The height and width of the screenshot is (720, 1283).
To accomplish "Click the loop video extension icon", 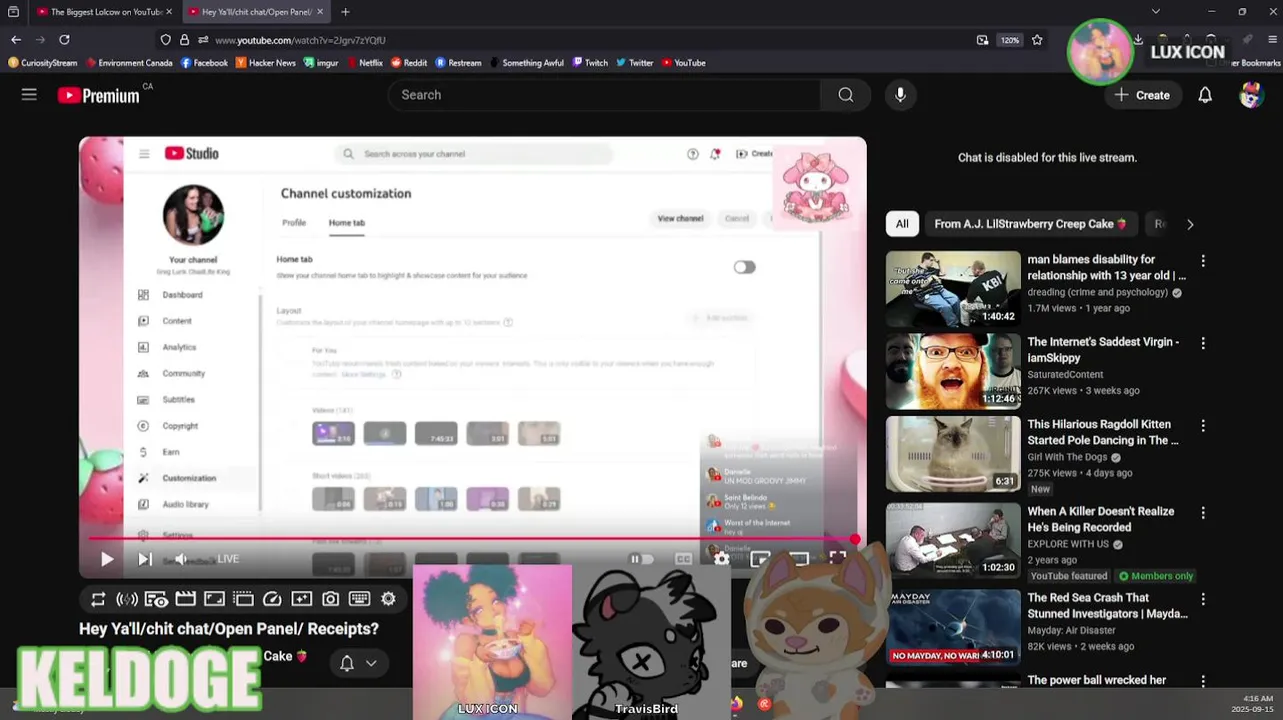I will click(98, 599).
